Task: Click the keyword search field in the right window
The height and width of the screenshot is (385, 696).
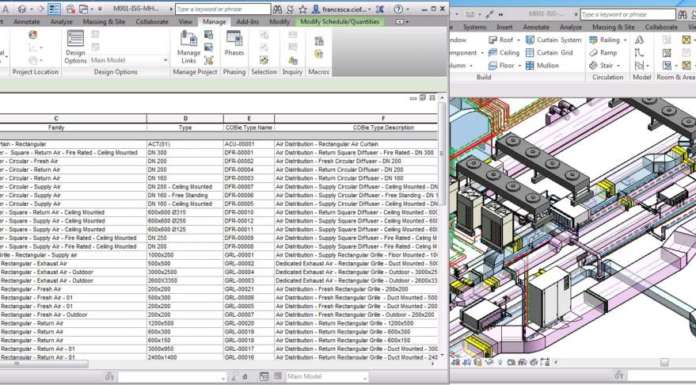Action: (628, 15)
